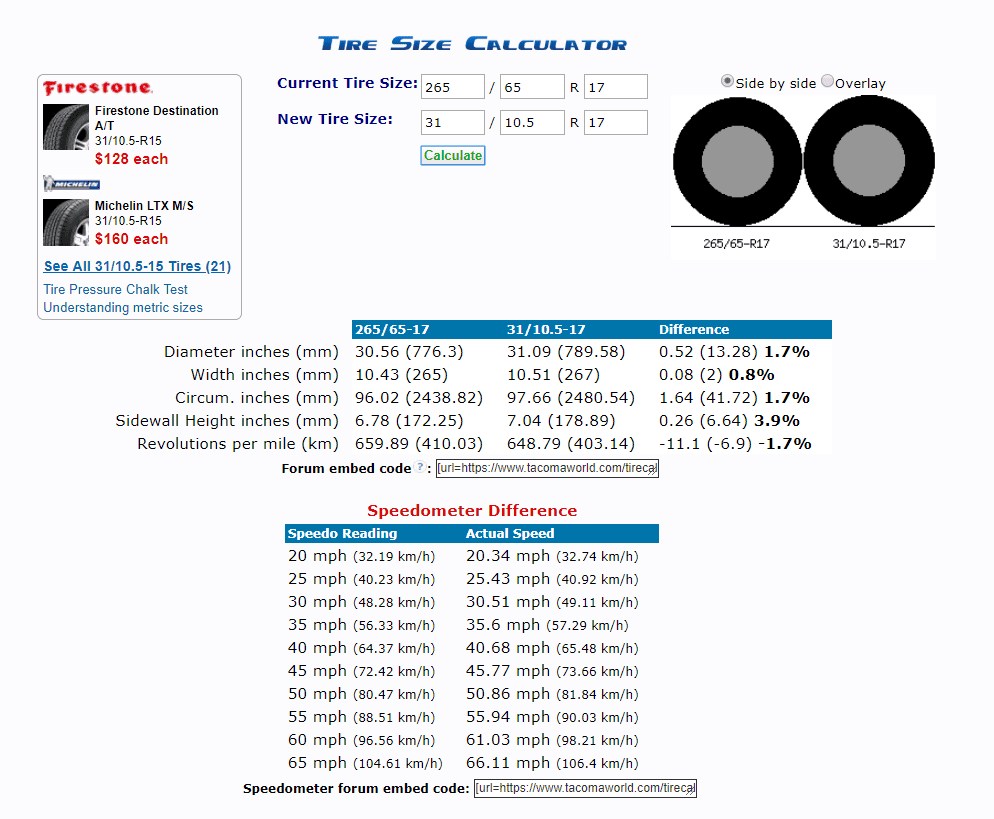Click the Actual Speed column header
Viewport: 994px width, 819px height.
(510, 534)
